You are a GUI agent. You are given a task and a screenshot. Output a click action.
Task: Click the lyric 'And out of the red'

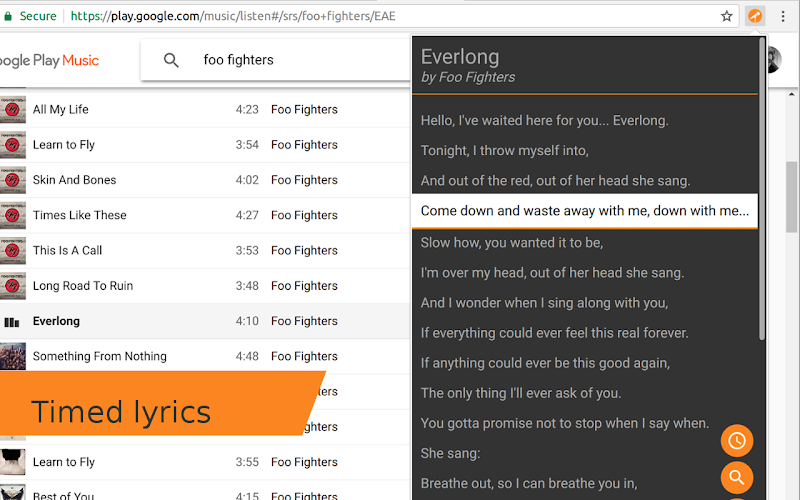click(555, 181)
